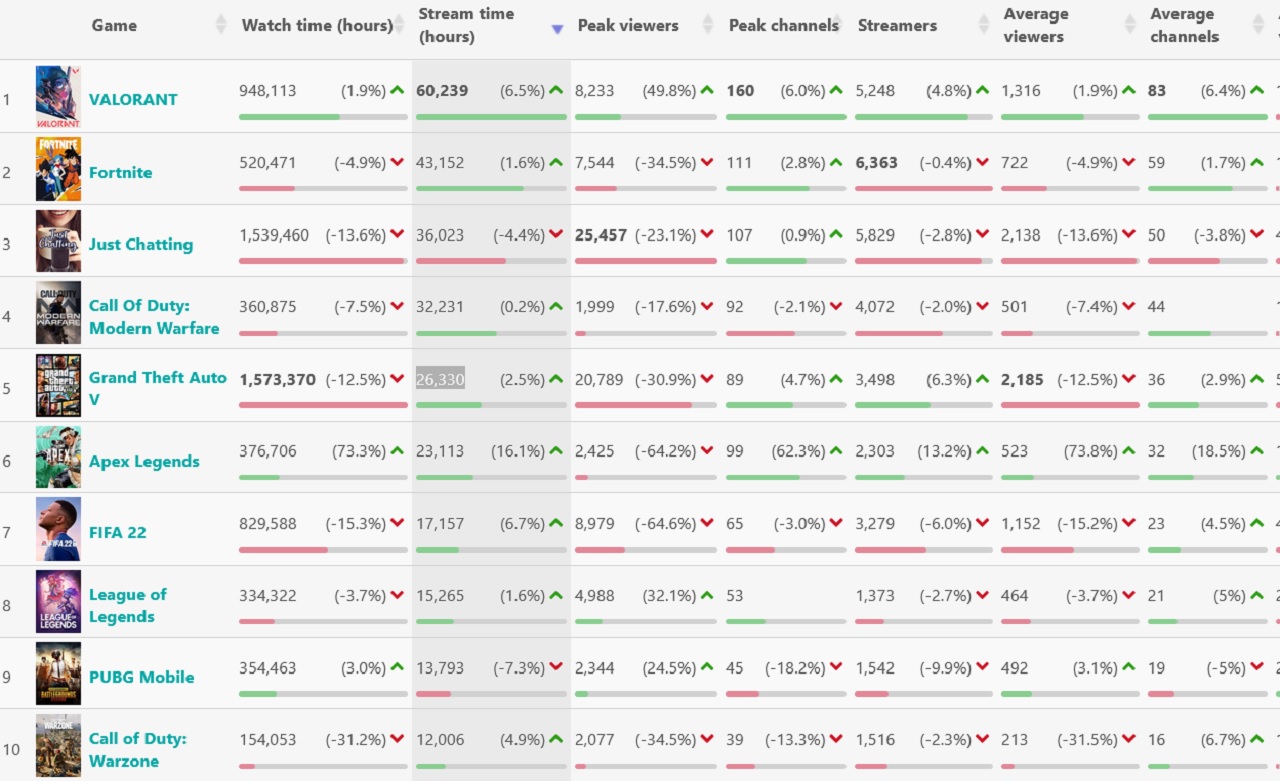The height and width of the screenshot is (781, 1280).
Task: Click League of Legends peak channels value 53
Action: click(735, 595)
